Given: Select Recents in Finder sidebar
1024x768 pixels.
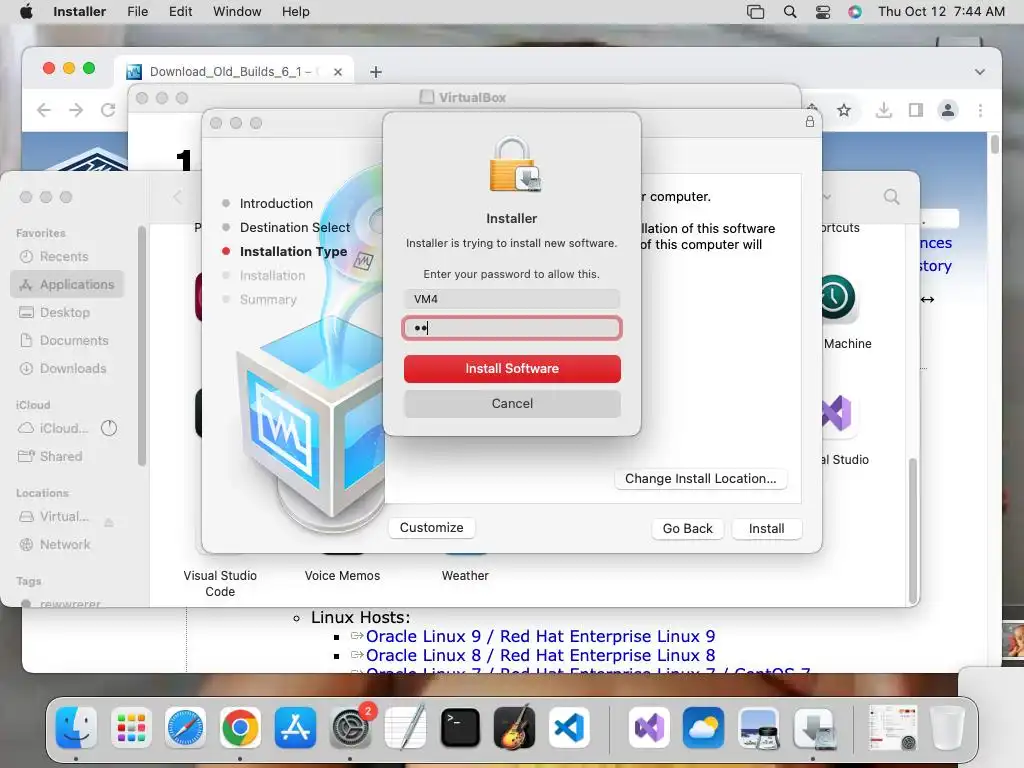Looking at the screenshot, I should pos(67,257).
